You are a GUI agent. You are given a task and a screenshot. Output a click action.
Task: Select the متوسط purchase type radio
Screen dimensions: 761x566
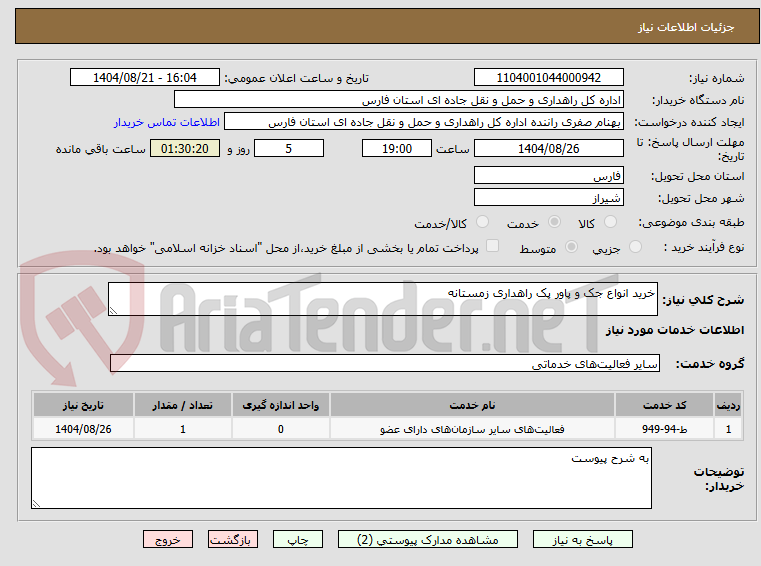tap(572, 247)
